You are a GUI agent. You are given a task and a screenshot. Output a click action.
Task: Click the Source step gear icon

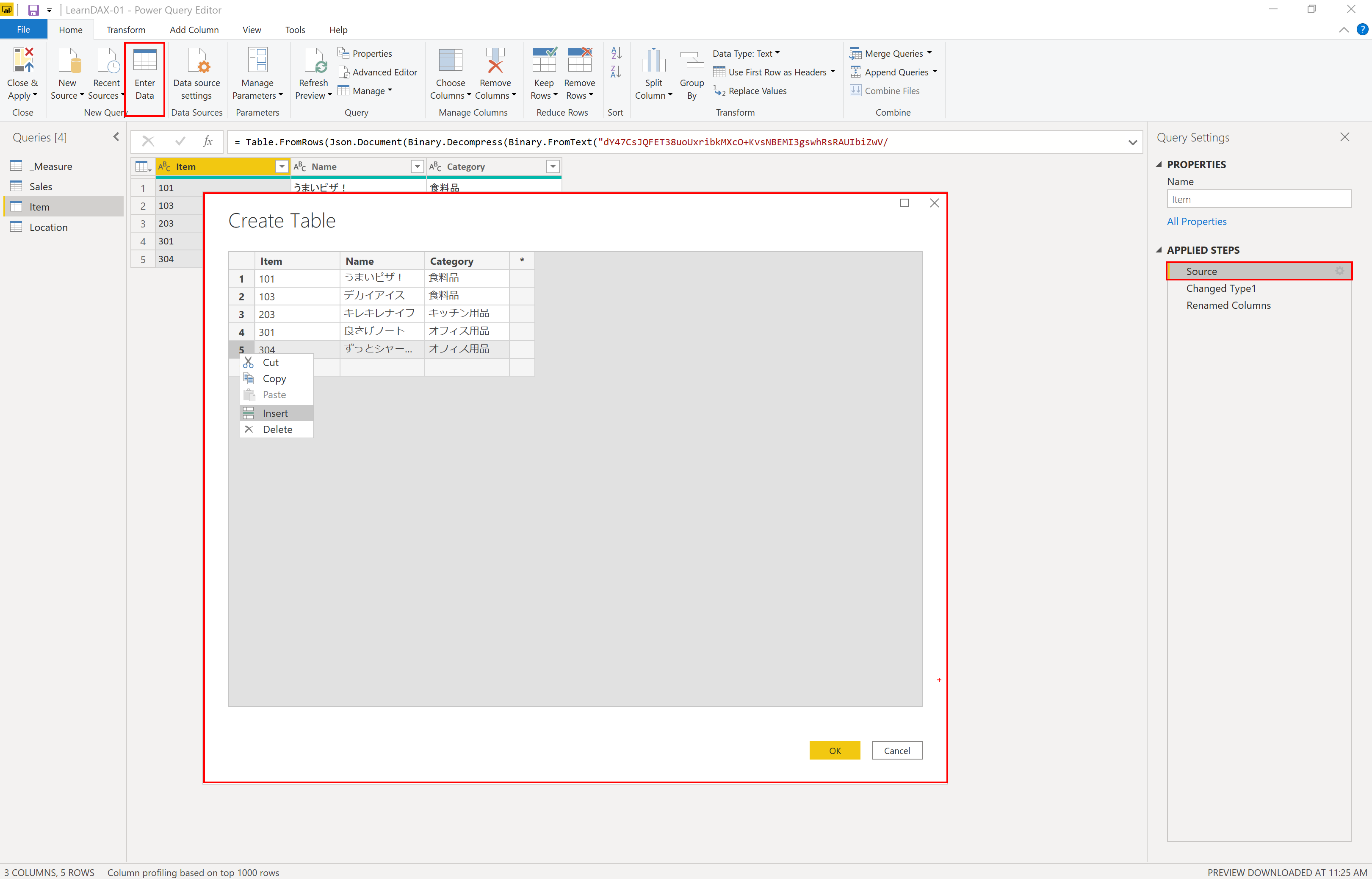point(1339,271)
